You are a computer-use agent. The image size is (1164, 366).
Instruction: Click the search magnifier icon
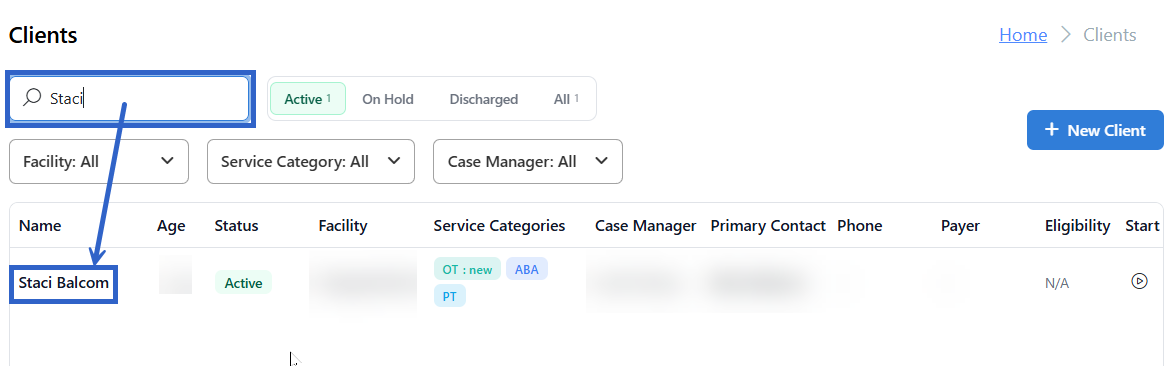pyautogui.click(x=32, y=98)
